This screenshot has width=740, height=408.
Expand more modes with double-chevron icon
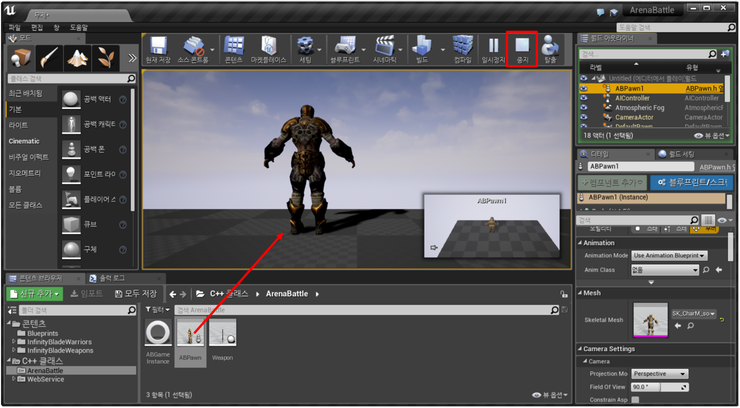(132, 58)
